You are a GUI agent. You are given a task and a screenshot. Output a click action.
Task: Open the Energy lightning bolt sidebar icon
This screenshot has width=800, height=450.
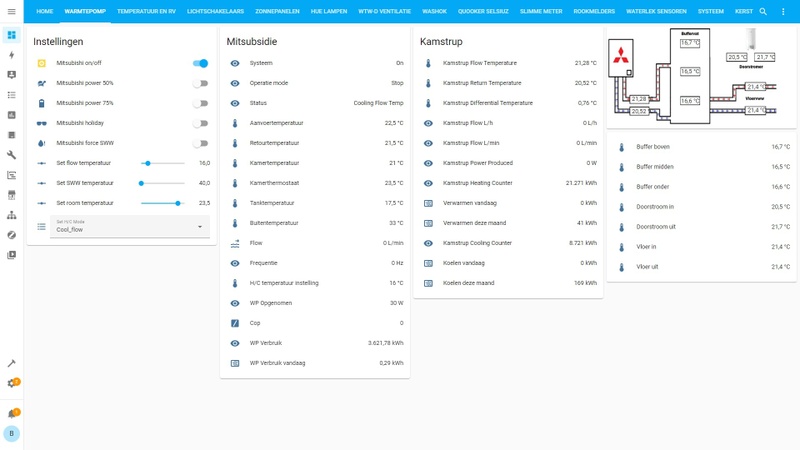12,55
